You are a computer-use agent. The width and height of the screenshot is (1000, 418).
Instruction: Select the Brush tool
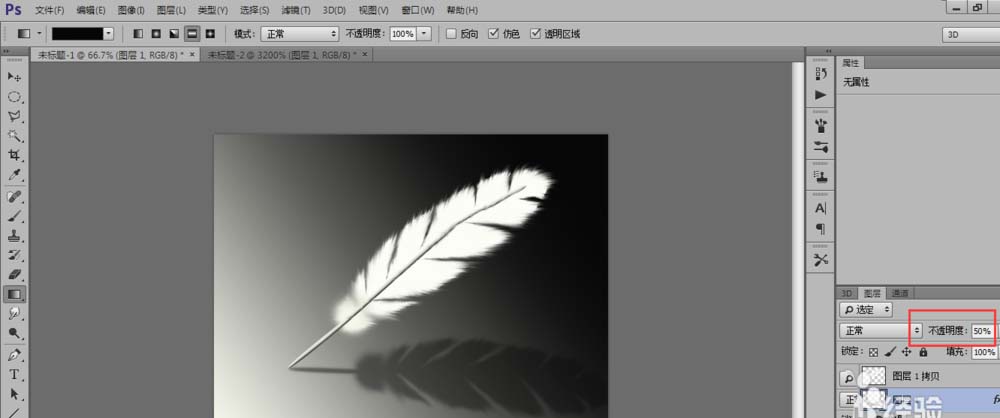pyautogui.click(x=15, y=216)
